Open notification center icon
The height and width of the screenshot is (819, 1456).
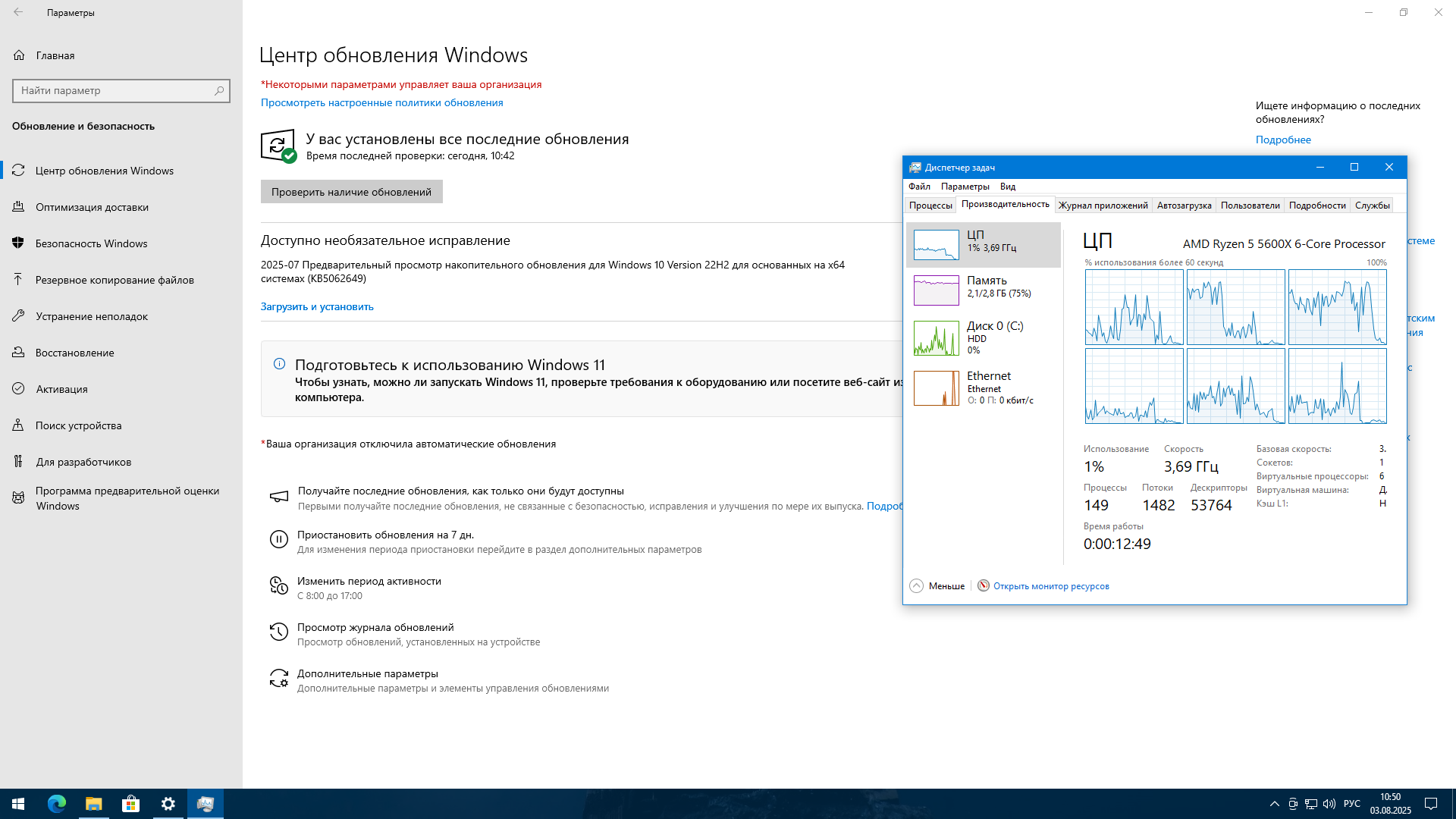[1431, 804]
